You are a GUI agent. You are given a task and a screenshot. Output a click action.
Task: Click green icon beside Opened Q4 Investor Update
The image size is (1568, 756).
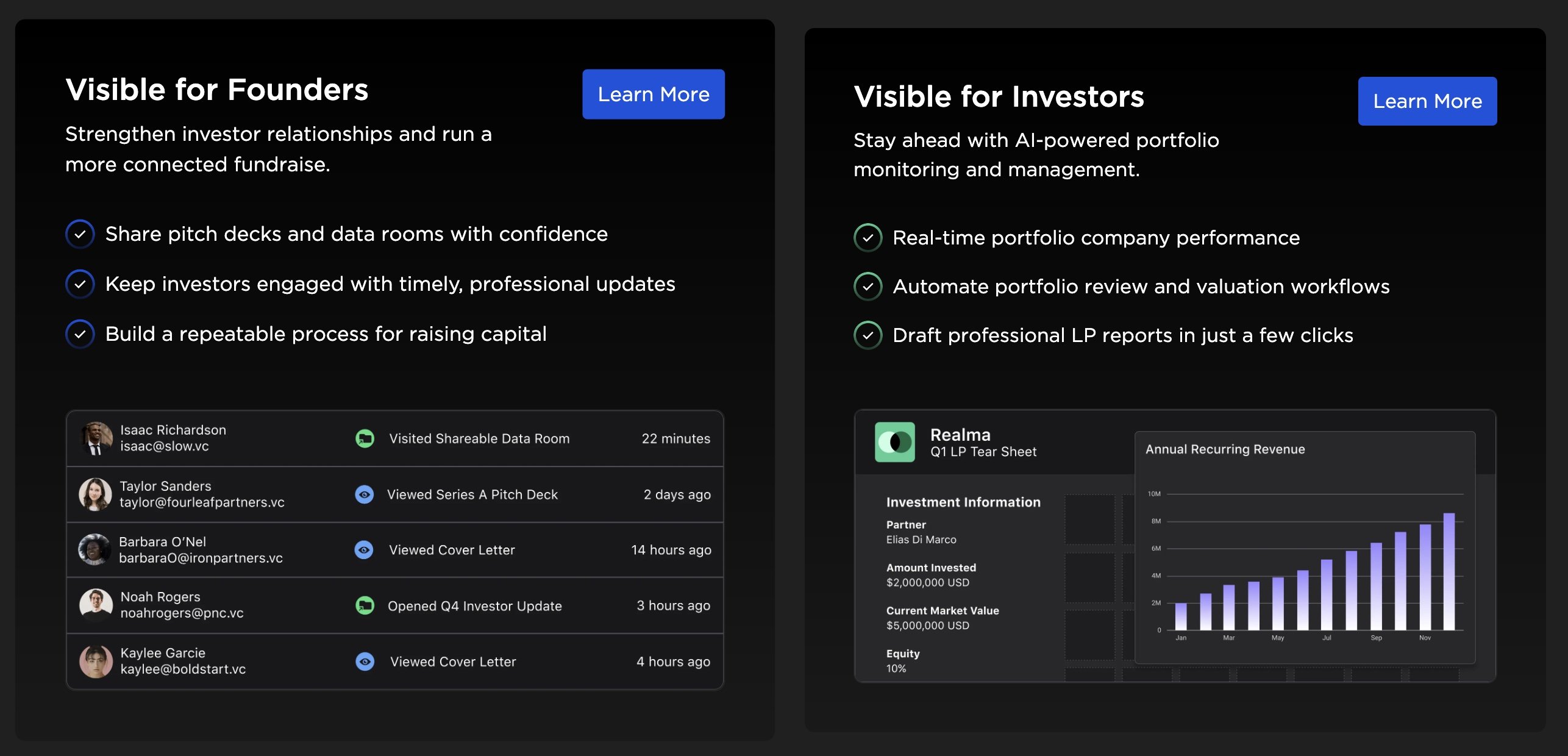click(365, 605)
